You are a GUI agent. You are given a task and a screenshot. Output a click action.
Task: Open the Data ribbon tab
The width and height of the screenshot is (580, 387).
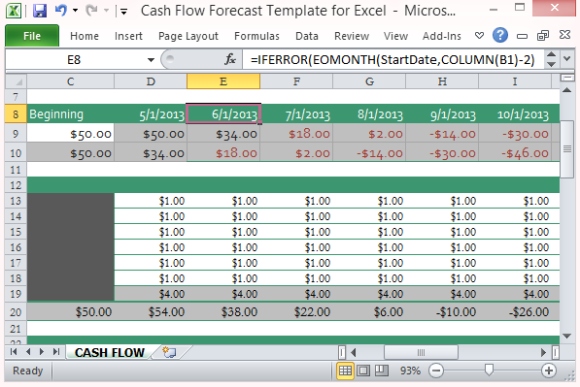[x=307, y=36]
